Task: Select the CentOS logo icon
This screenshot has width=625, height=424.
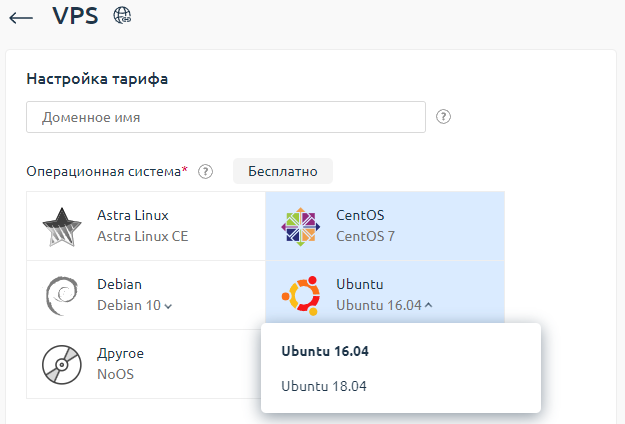Action: point(300,227)
